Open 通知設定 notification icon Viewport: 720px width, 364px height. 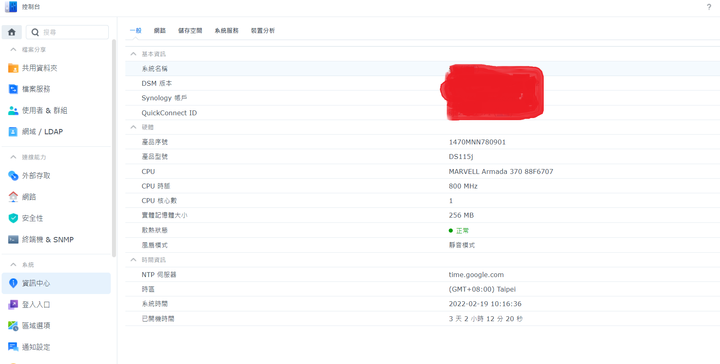(13, 347)
